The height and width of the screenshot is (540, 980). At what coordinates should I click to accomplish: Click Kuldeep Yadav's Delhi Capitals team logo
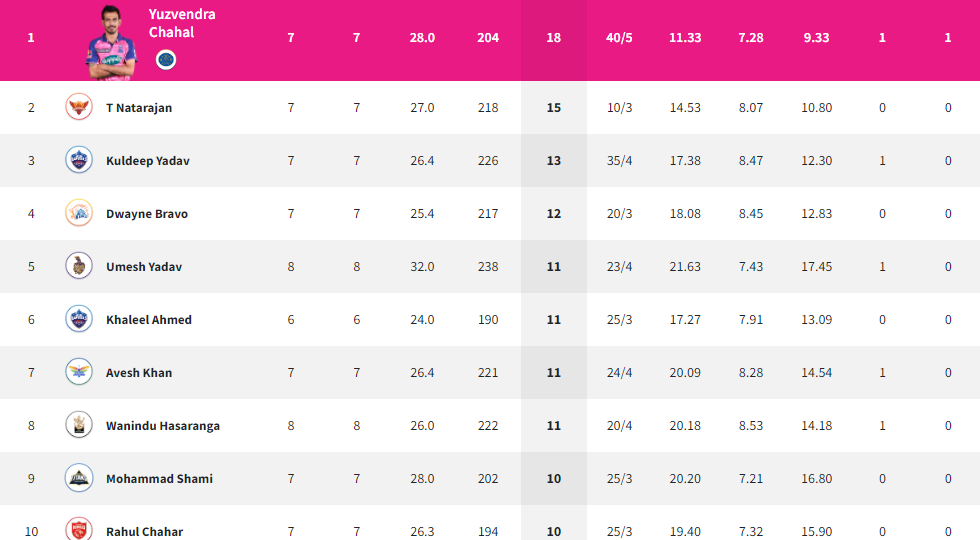[79, 160]
